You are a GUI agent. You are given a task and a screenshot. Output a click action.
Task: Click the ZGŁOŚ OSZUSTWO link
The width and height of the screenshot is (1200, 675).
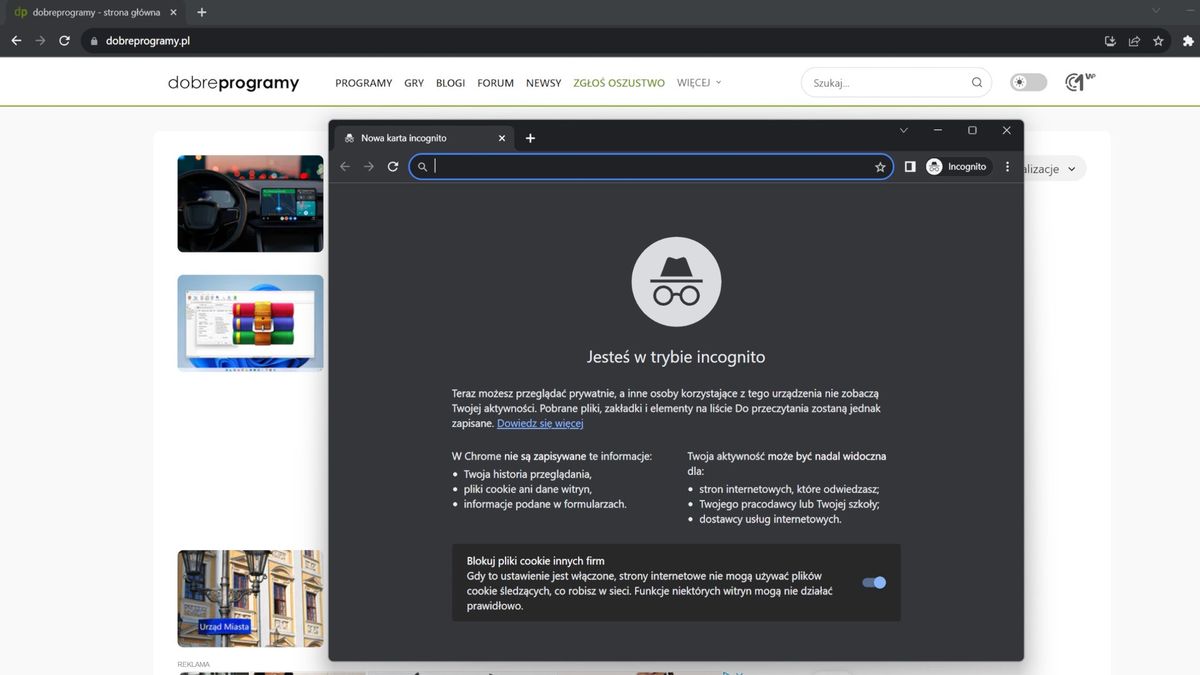[x=619, y=83]
